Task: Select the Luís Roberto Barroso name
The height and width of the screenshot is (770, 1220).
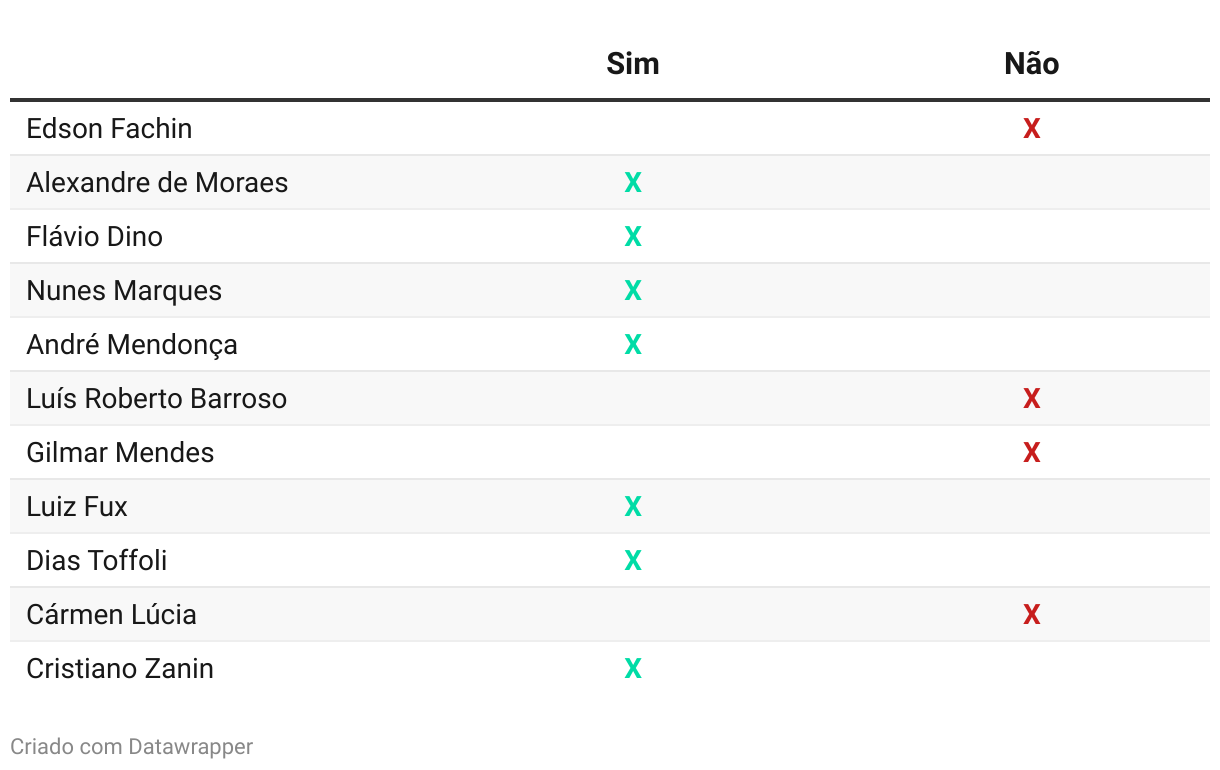Action: point(157,398)
